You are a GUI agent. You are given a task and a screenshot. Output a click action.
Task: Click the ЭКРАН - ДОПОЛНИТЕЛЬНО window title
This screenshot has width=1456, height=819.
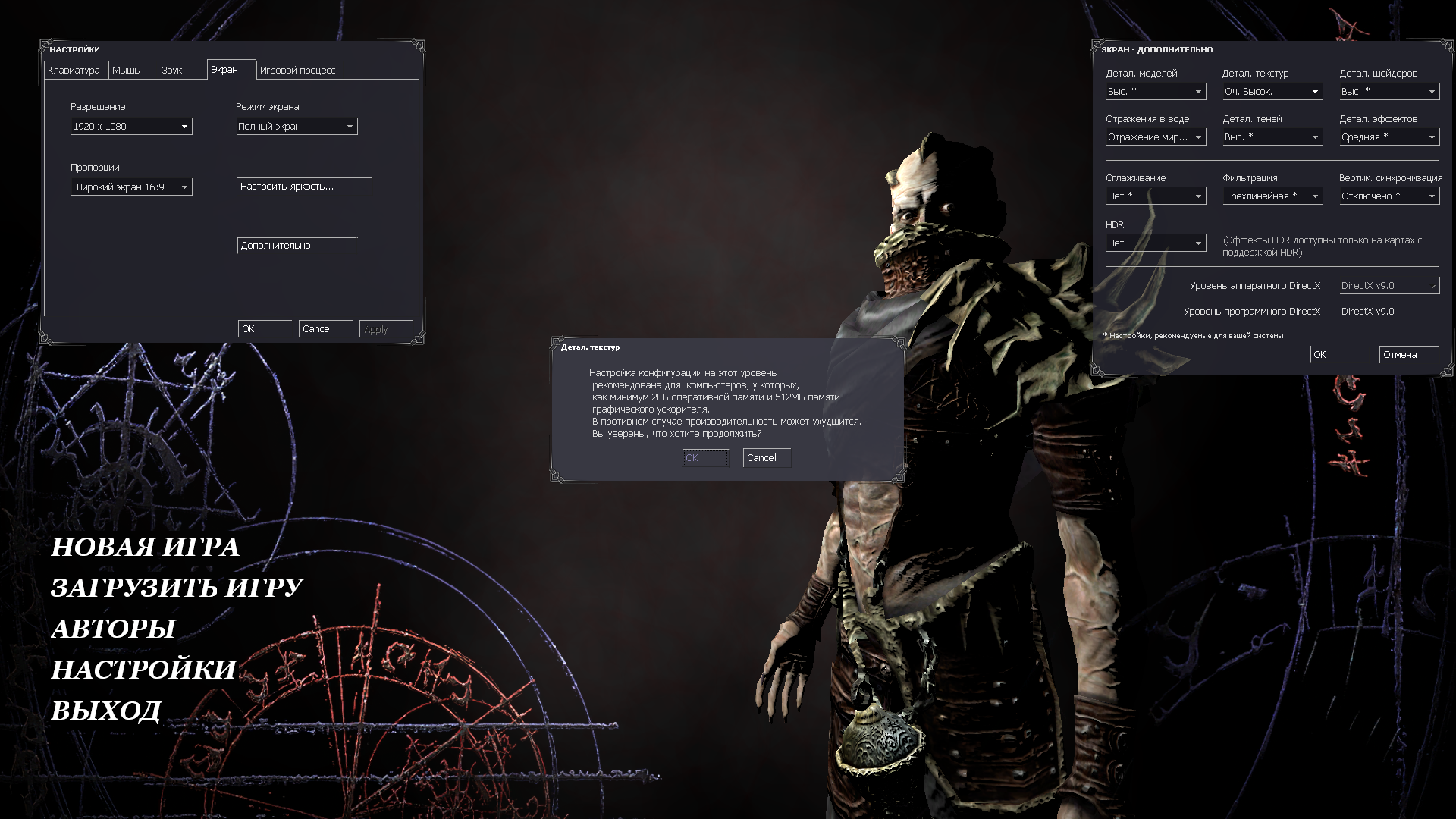pos(1157,49)
